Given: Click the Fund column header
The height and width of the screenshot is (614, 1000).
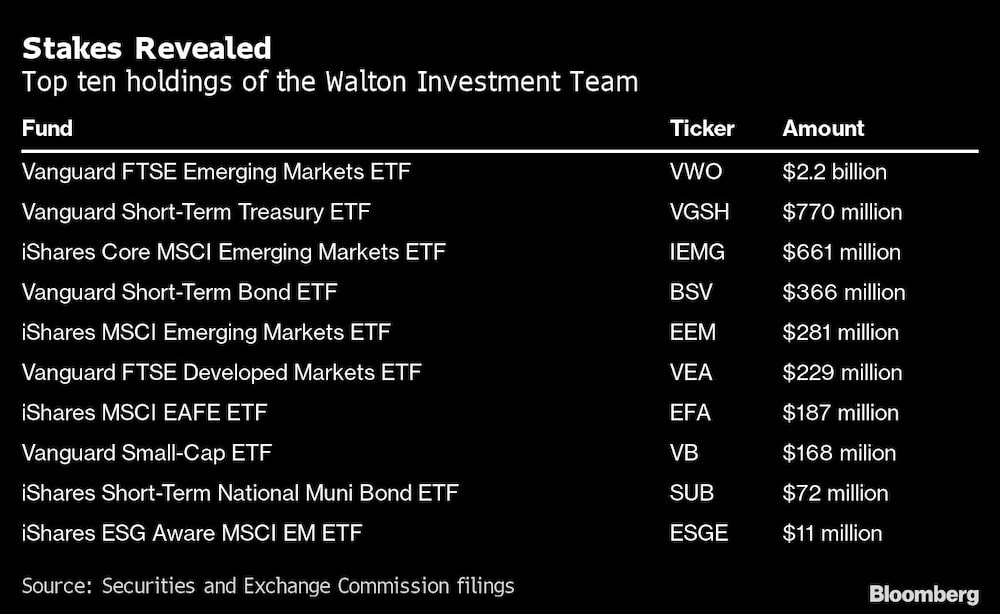Looking at the screenshot, I should (47, 128).
